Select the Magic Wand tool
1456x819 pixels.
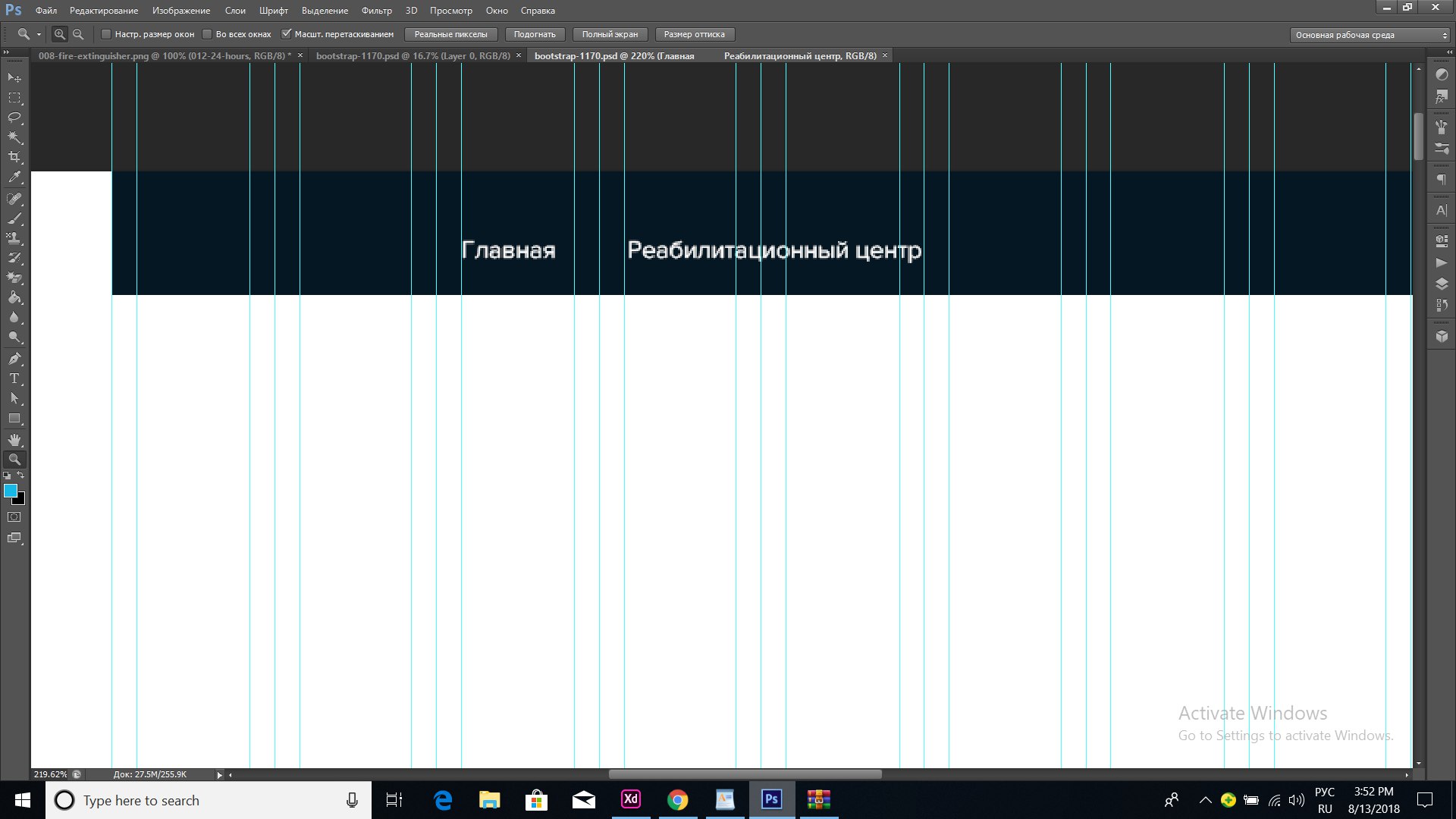[x=14, y=137]
